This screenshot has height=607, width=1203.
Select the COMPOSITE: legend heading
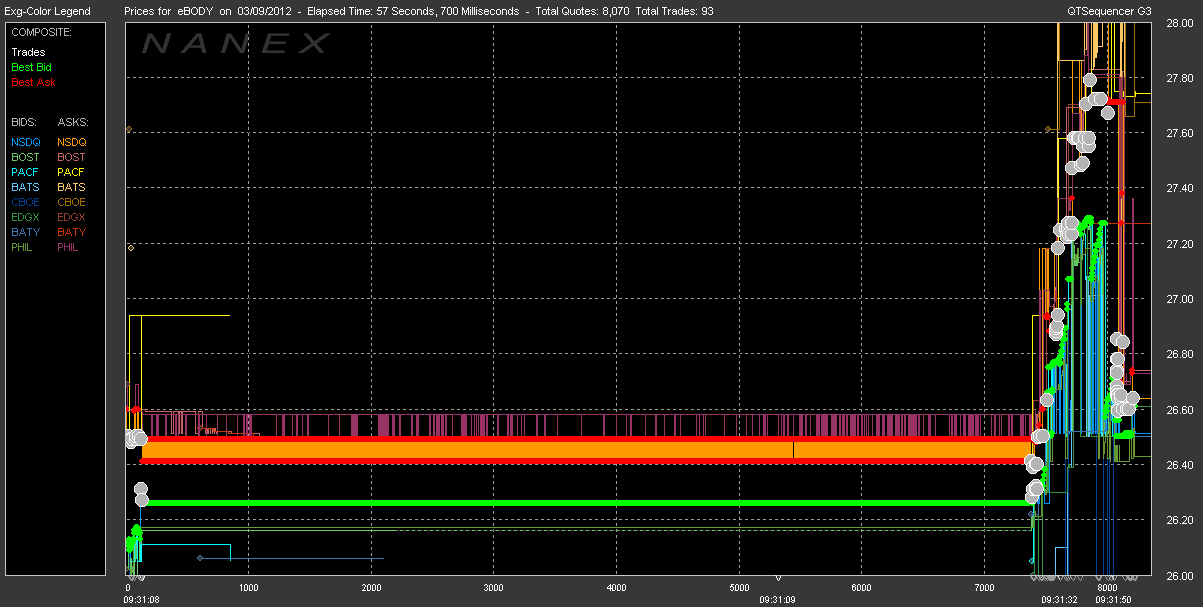pos(39,31)
